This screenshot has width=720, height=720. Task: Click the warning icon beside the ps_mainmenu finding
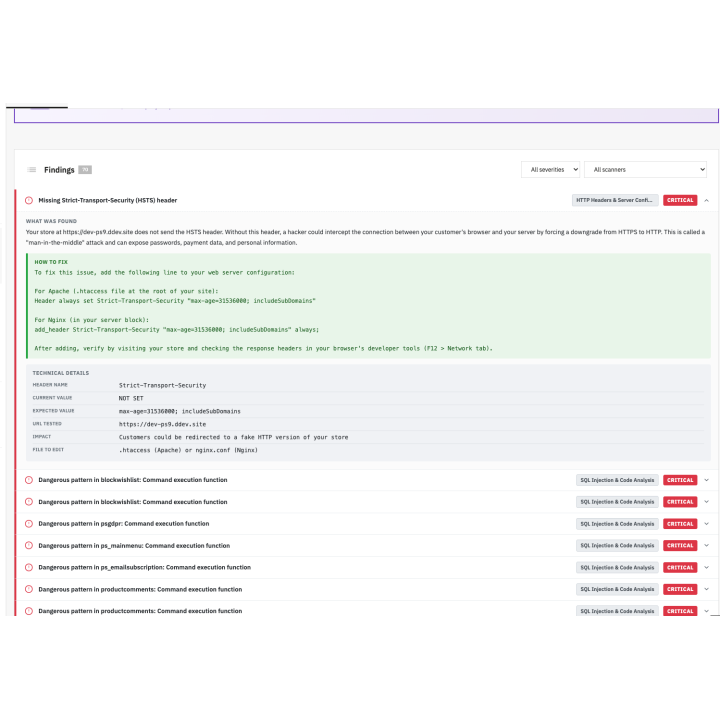coord(29,545)
